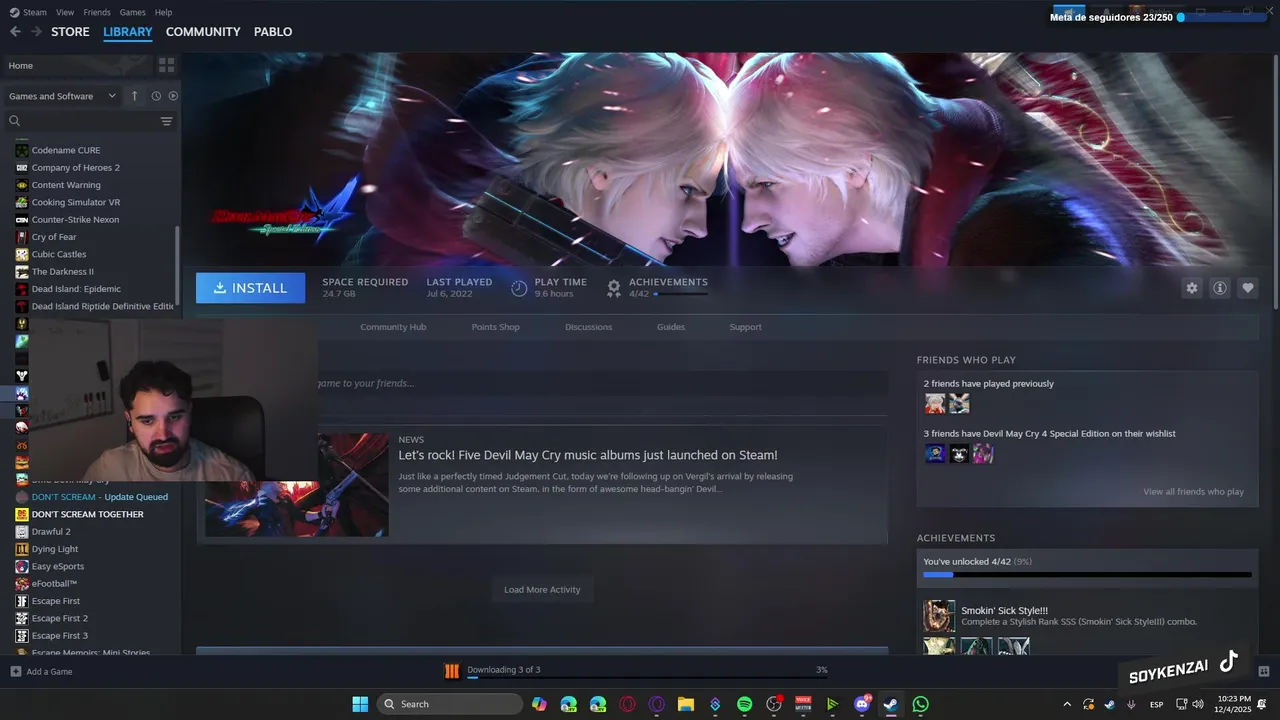
Task: Click the blue INSTALL button
Action: click(x=251, y=288)
